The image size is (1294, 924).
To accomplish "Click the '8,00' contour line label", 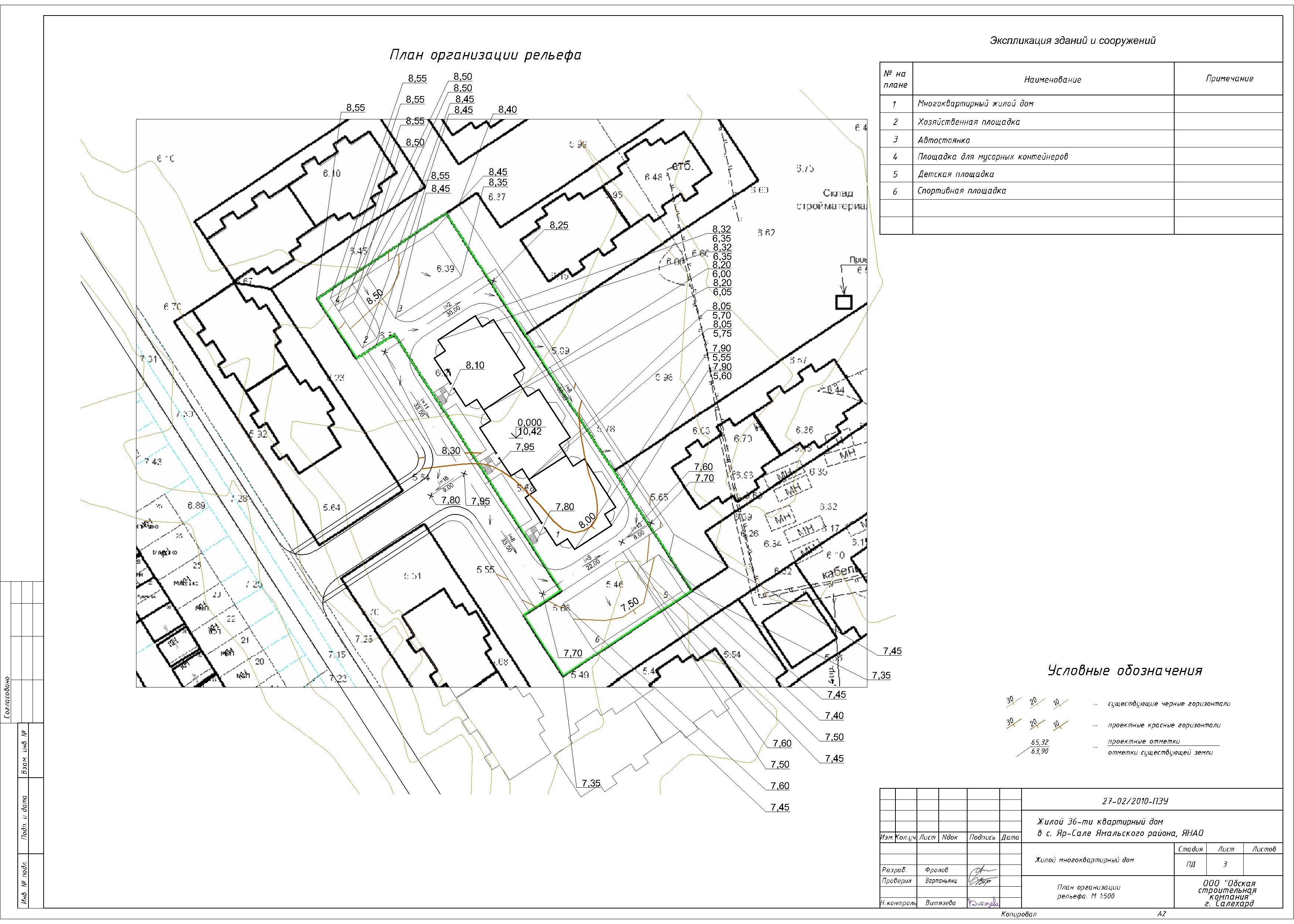I will click(x=587, y=521).
